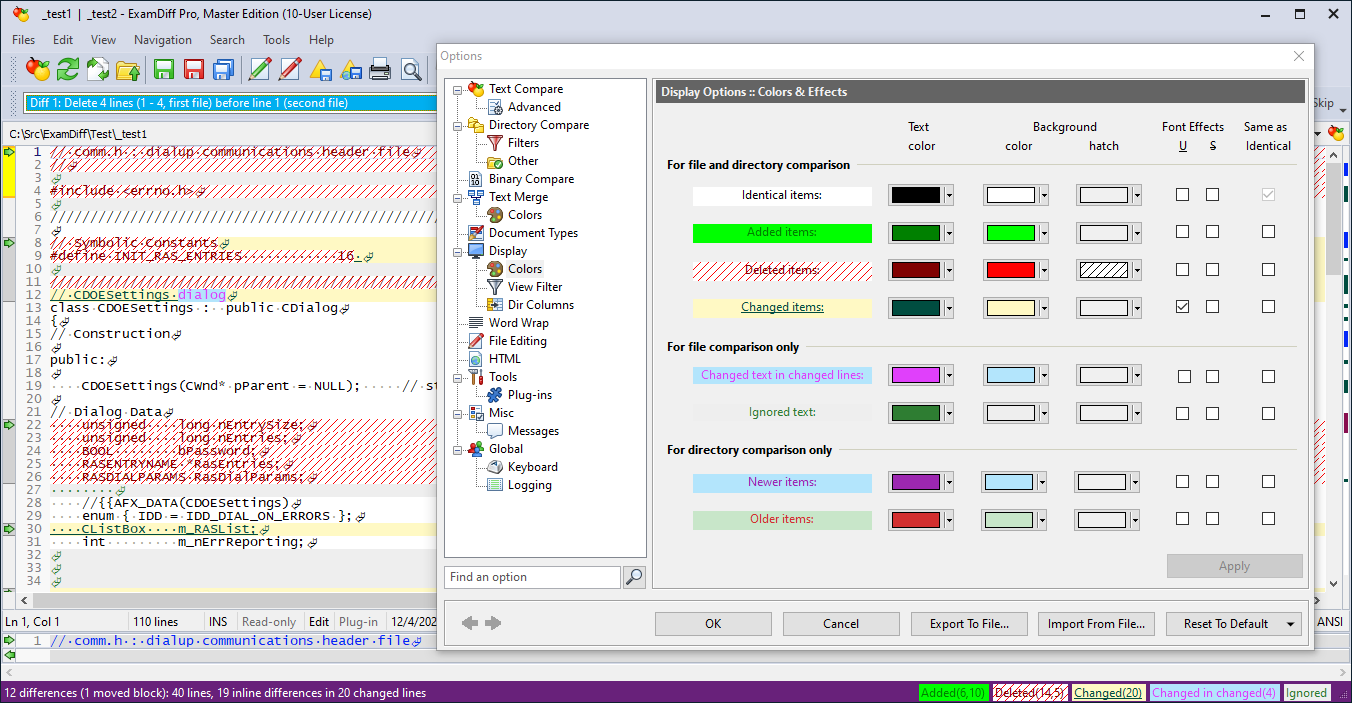This screenshot has height=703, width=1352.
Task: Open Directory Compare options node
Action: [x=538, y=125]
